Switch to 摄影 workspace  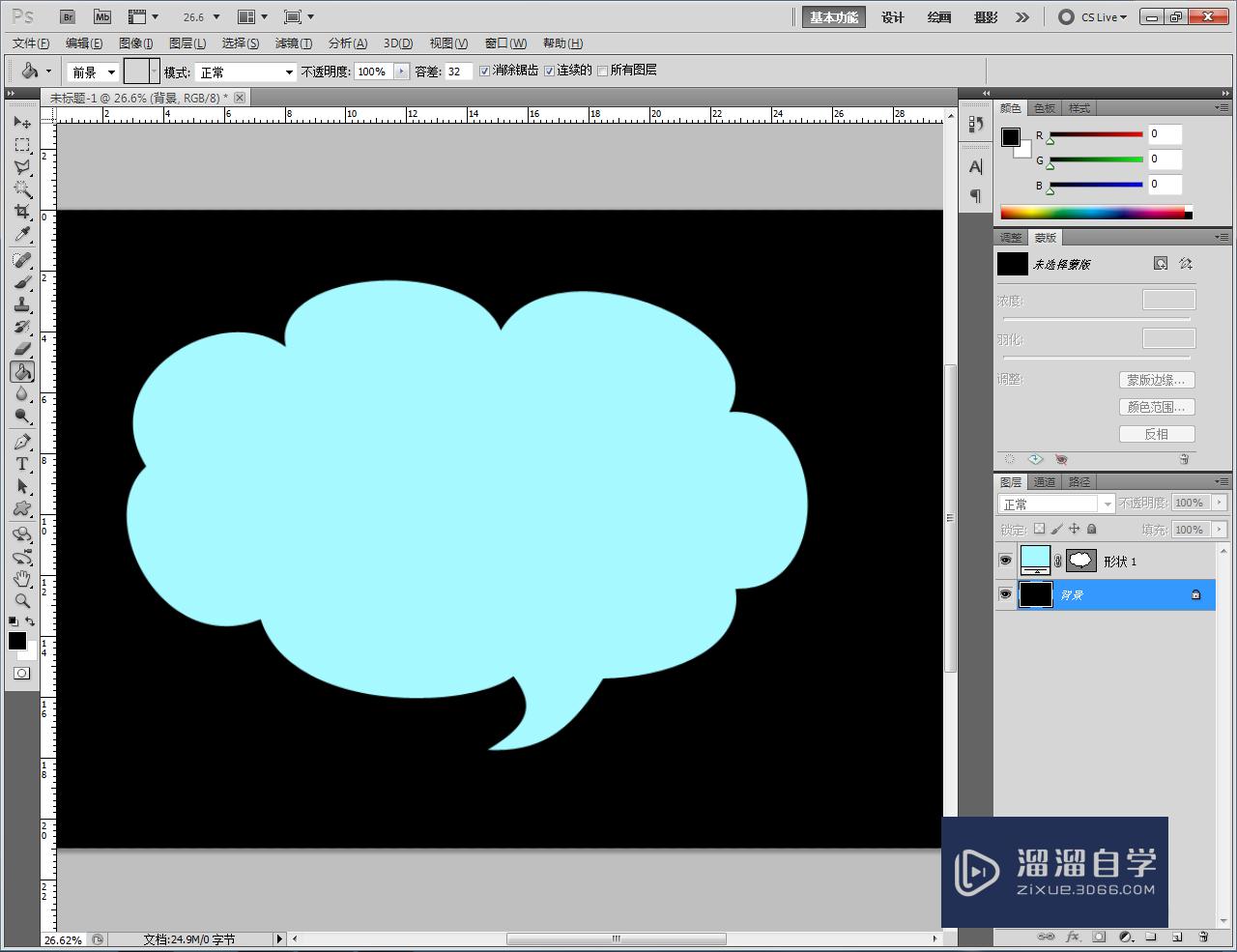tap(986, 17)
